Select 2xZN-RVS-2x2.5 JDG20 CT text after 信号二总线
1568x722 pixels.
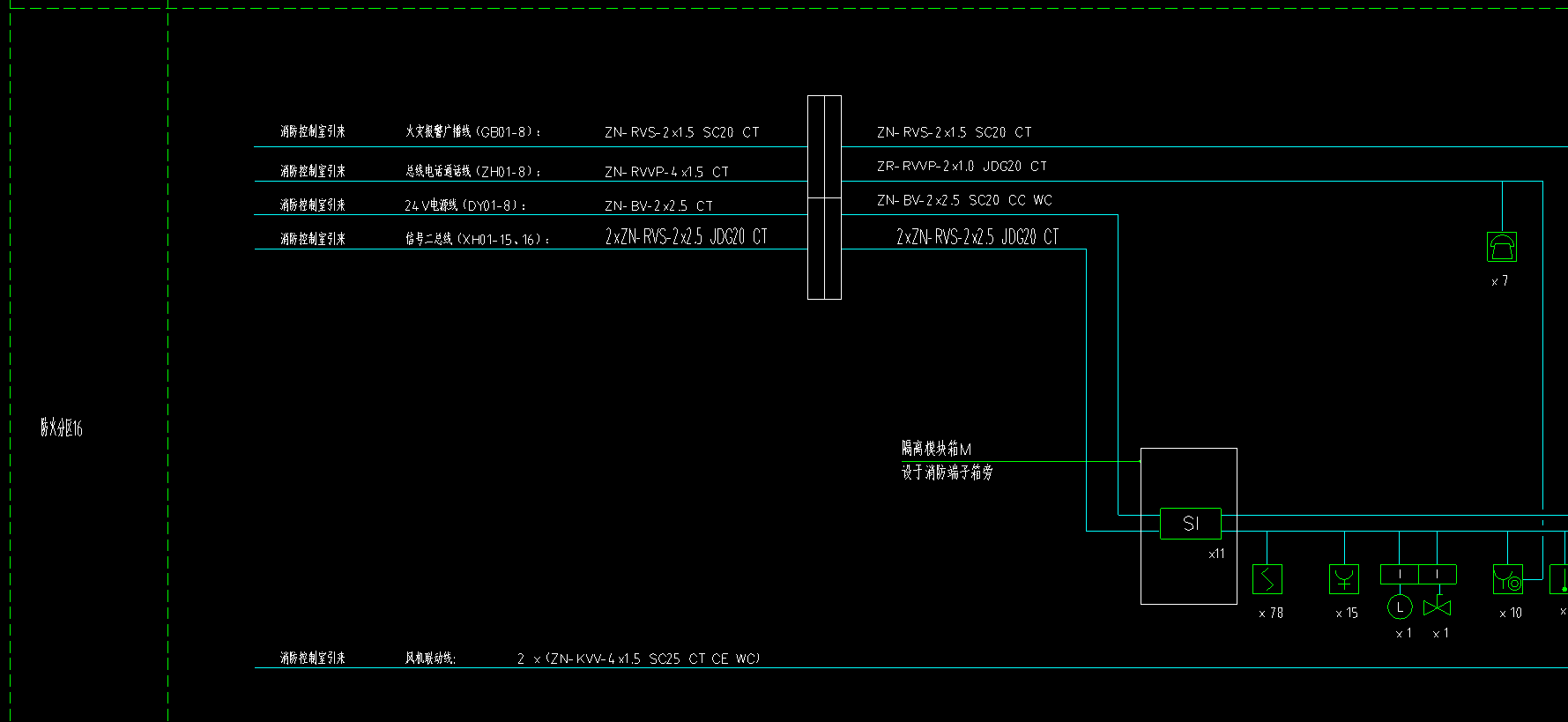click(686, 236)
